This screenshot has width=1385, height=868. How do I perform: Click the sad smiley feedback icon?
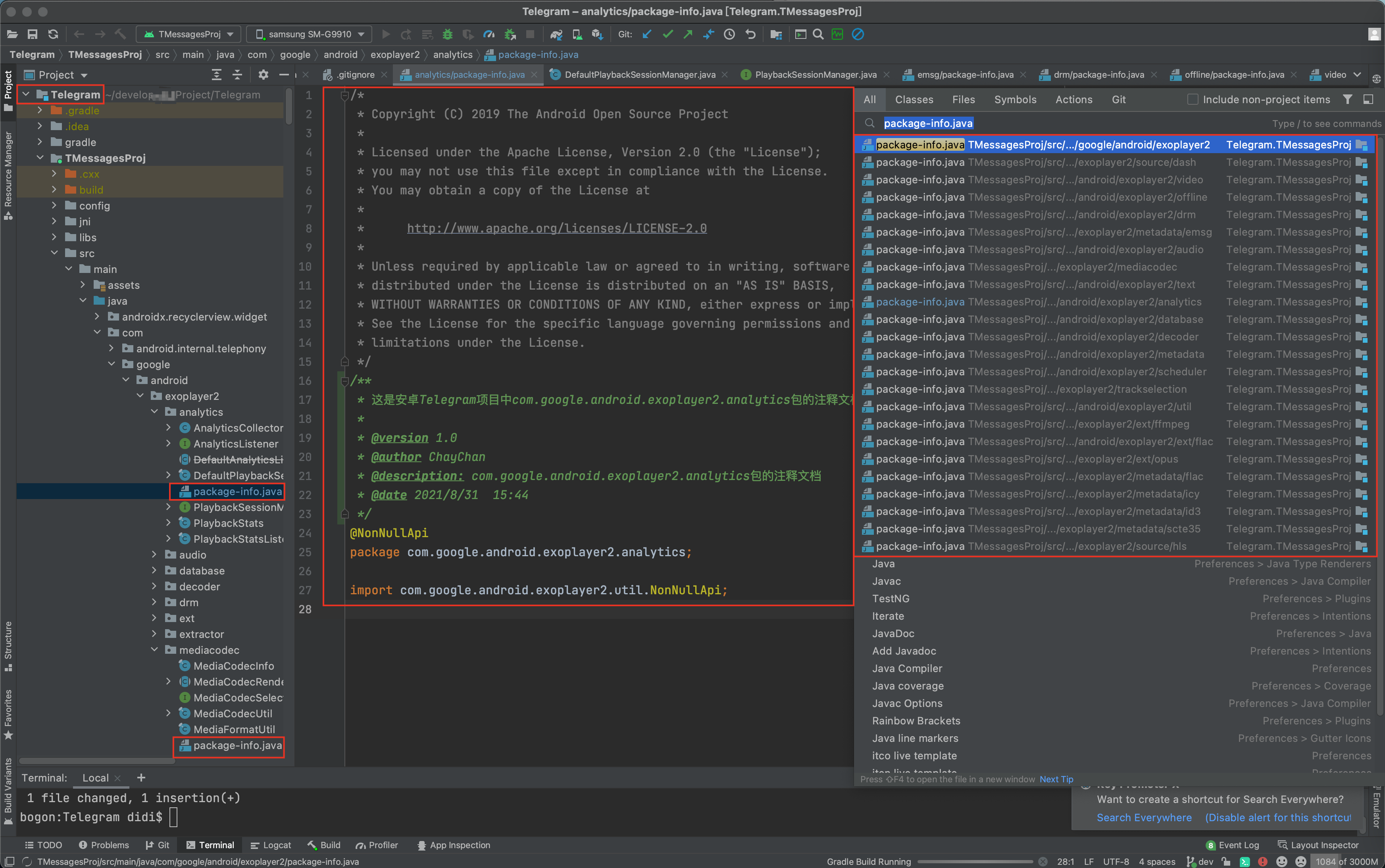1301,861
